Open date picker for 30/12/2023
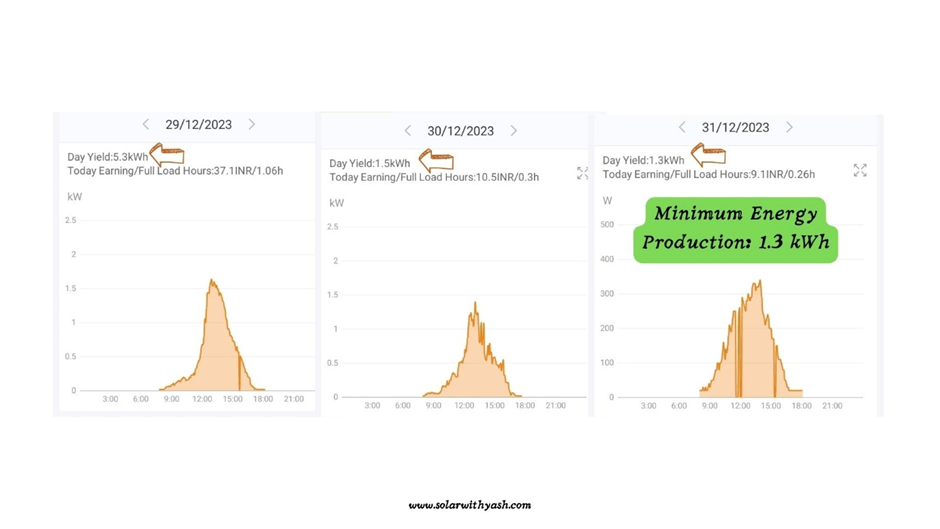 [460, 131]
